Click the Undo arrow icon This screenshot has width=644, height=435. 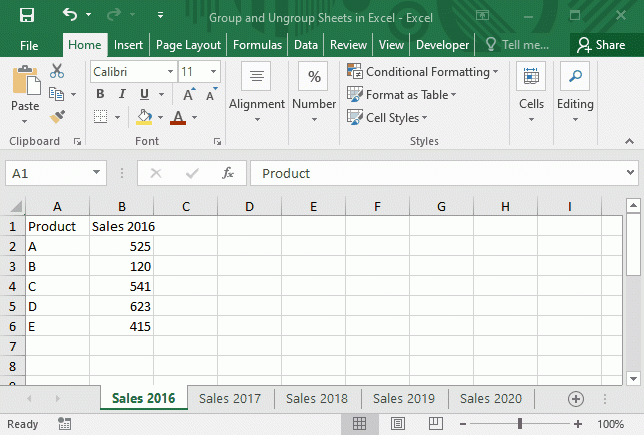click(70, 15)
